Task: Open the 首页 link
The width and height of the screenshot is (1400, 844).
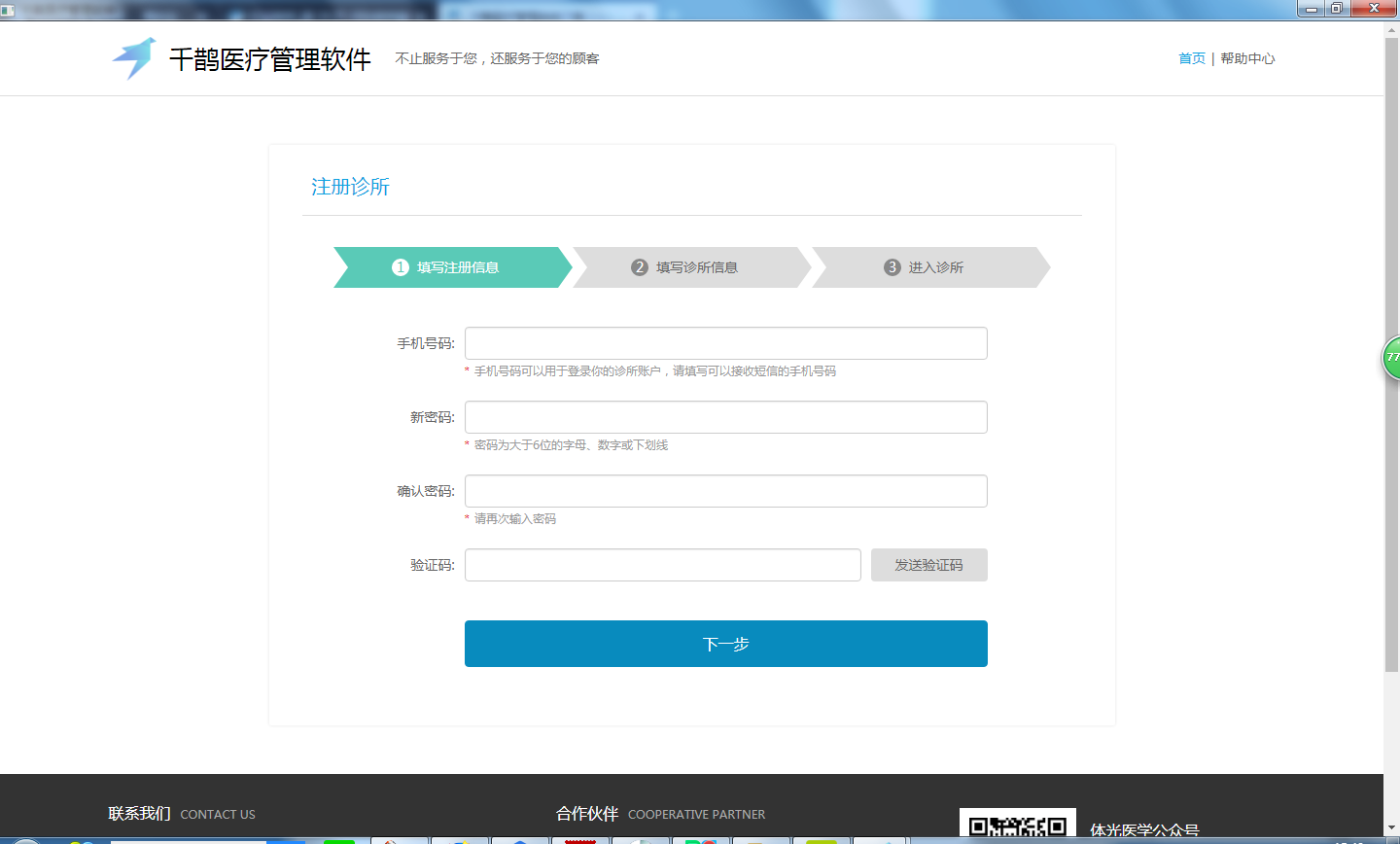Action: (x=1190, y=58)
